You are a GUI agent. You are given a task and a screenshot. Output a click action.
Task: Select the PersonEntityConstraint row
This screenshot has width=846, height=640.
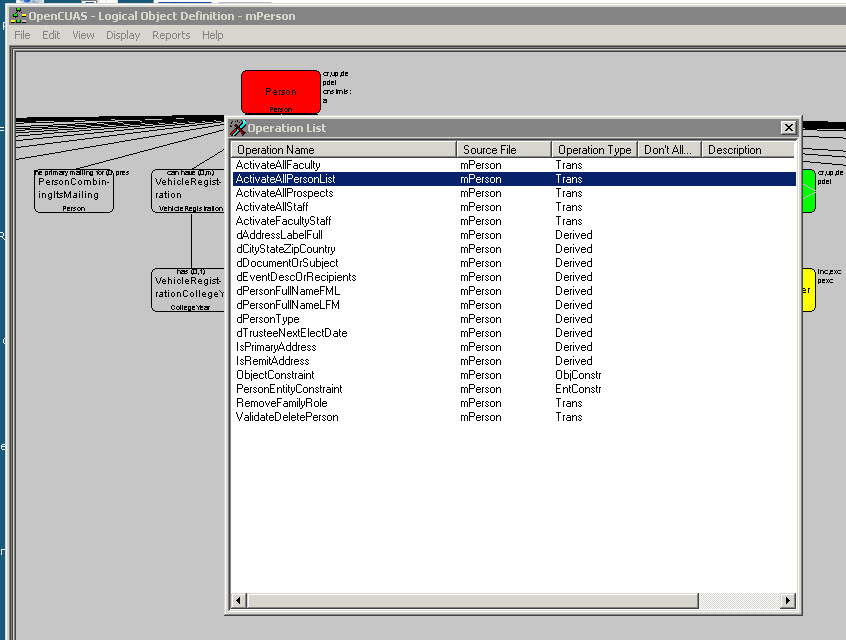pyautogui.click(x=289, y=389)
